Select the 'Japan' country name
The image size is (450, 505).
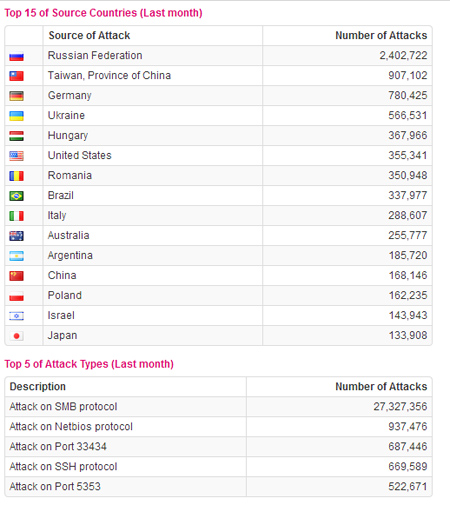pos(63,336)
